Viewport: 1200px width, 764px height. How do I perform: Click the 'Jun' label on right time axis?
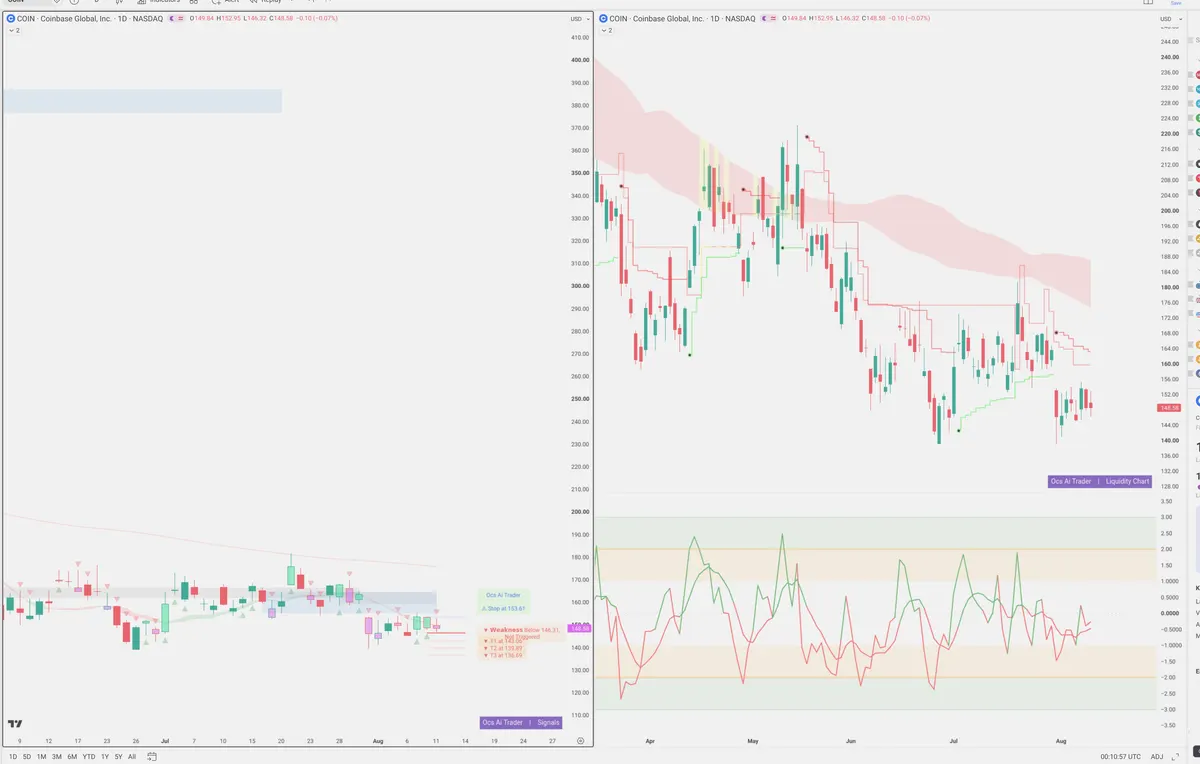pos(851,742)
